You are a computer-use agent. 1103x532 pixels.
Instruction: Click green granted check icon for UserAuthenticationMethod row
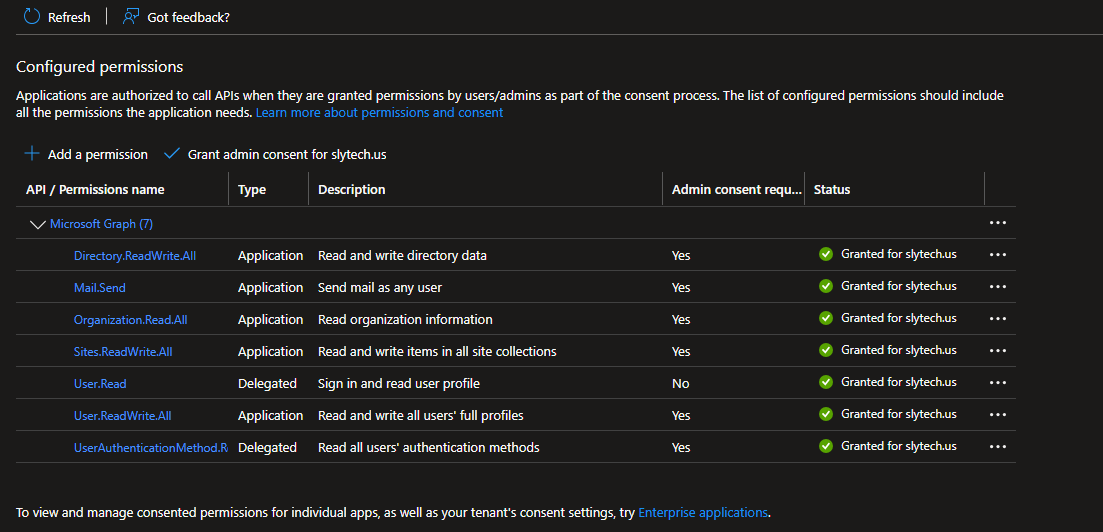coord(826,445)
